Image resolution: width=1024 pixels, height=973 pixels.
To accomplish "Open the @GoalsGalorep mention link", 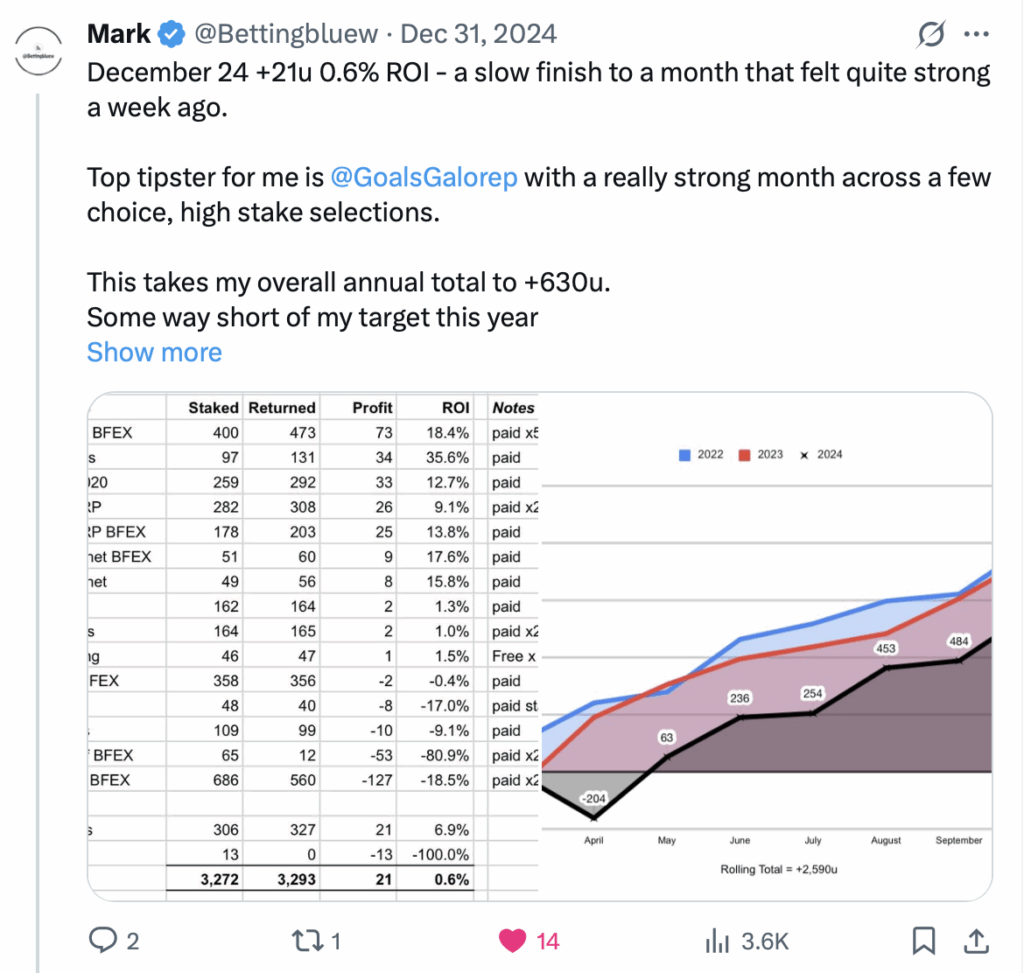I will pos(424,177).
